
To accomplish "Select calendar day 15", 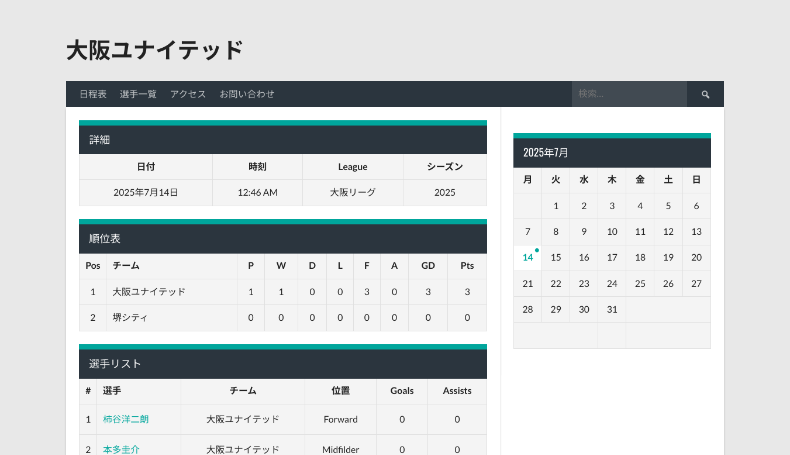I will [556, 257].
